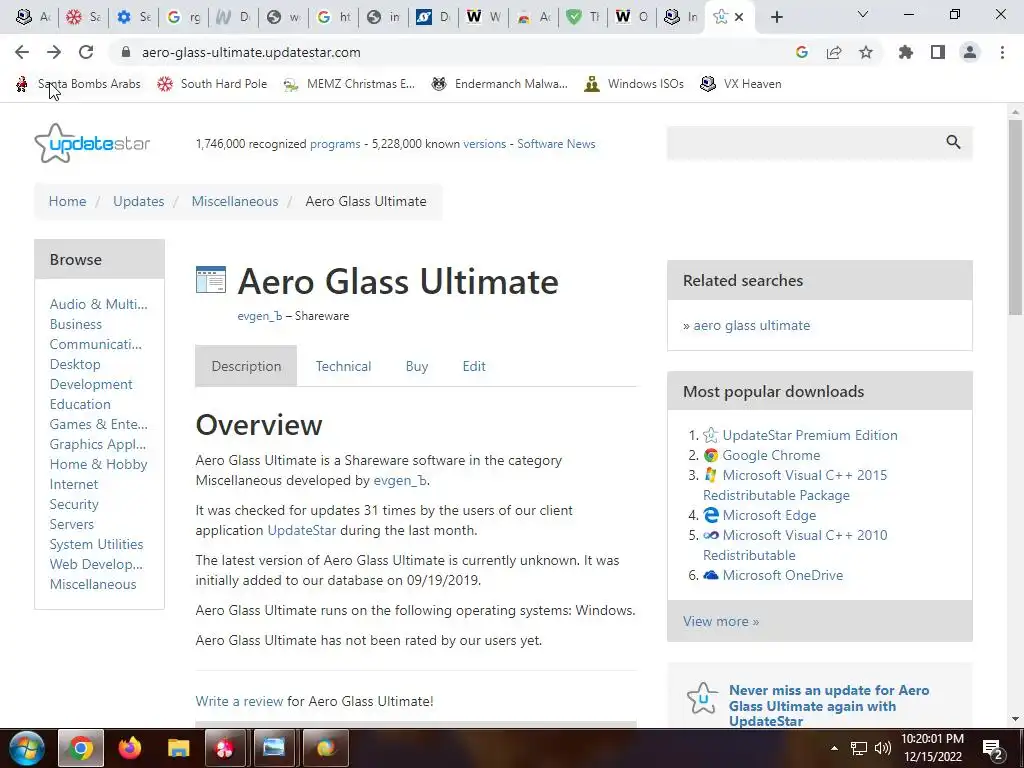This screenshot has height=768, width=1024.
Task: Select the Description tab
Action: tap(246, 366)
